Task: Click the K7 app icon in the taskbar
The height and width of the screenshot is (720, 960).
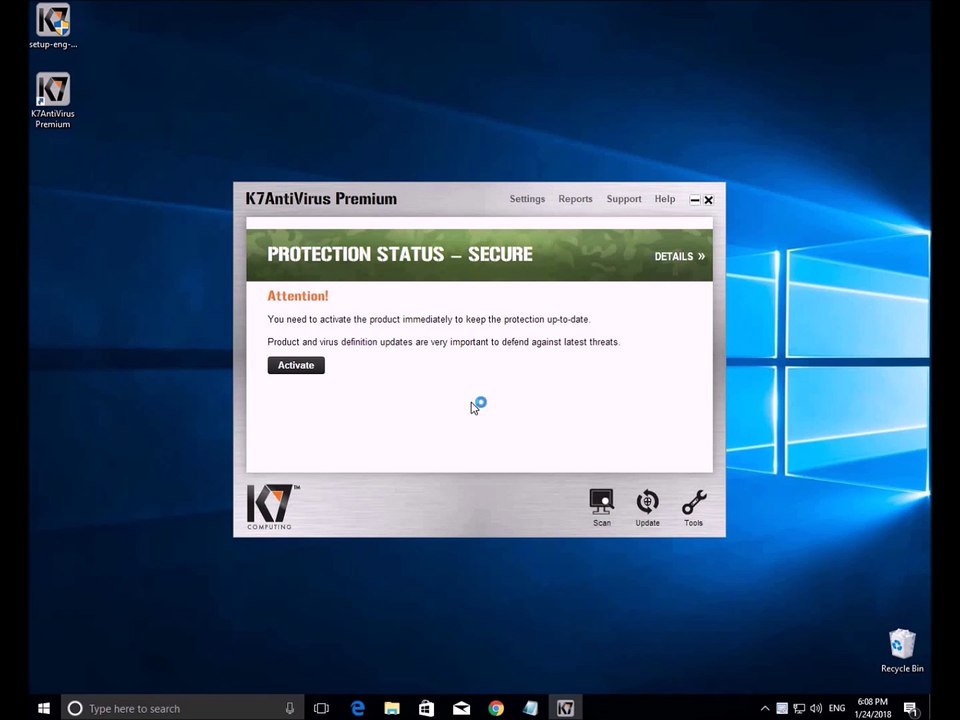Action: click(565, 708)
